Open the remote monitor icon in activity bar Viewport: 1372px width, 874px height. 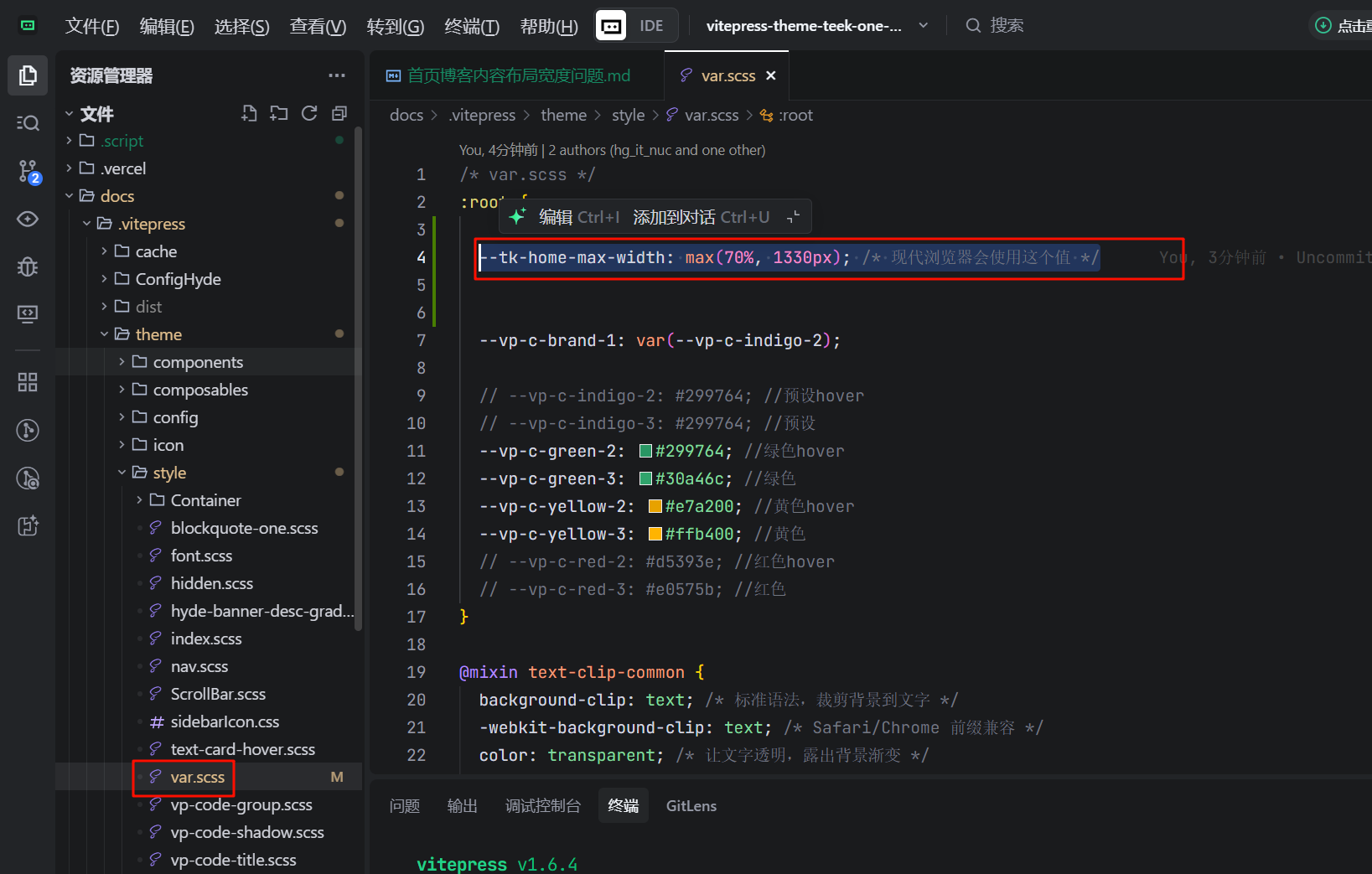28,314
